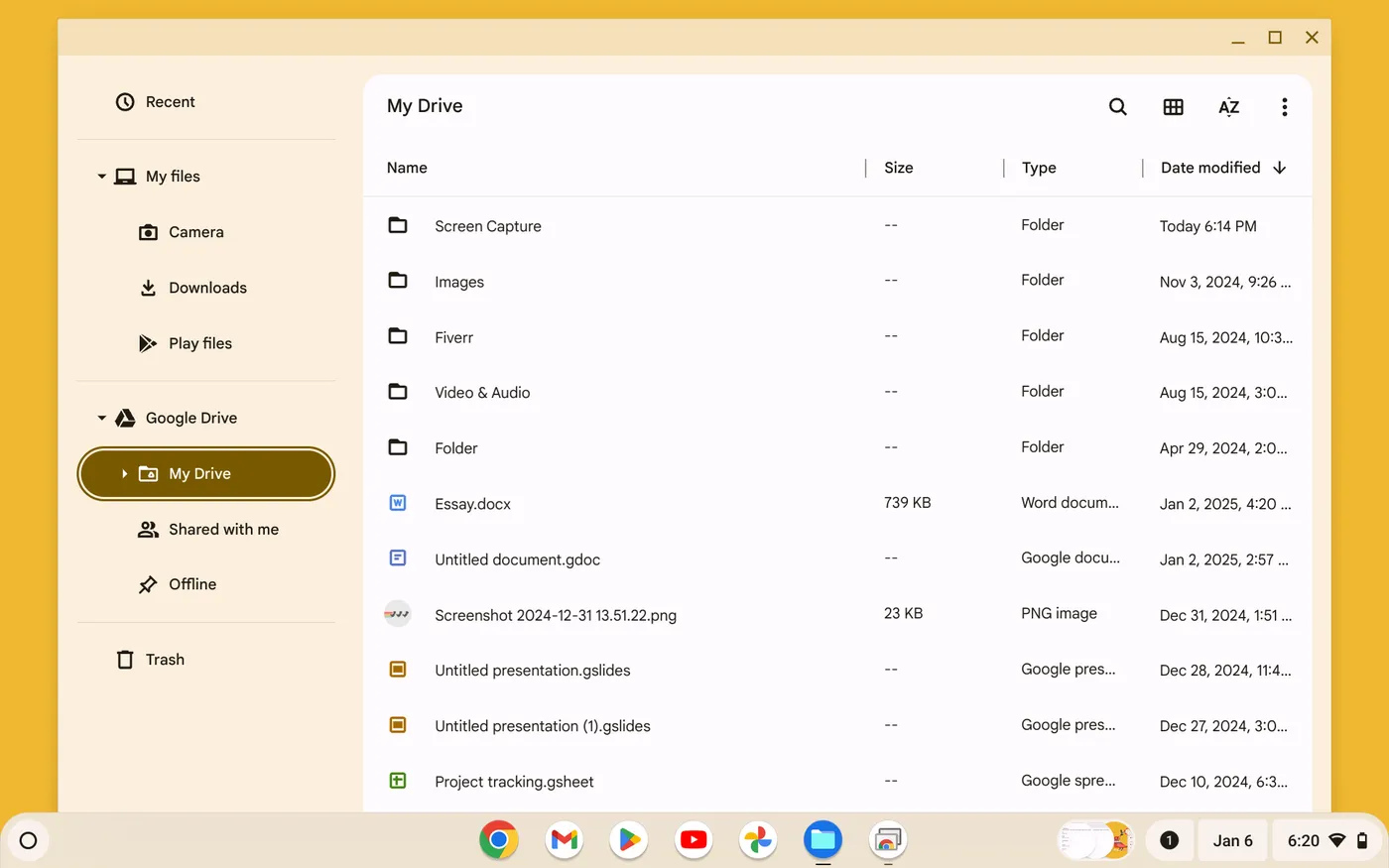Expand the My Drive subfolder arrow
The width and height of the screenshot is (1389, 868).
(124, 474)
